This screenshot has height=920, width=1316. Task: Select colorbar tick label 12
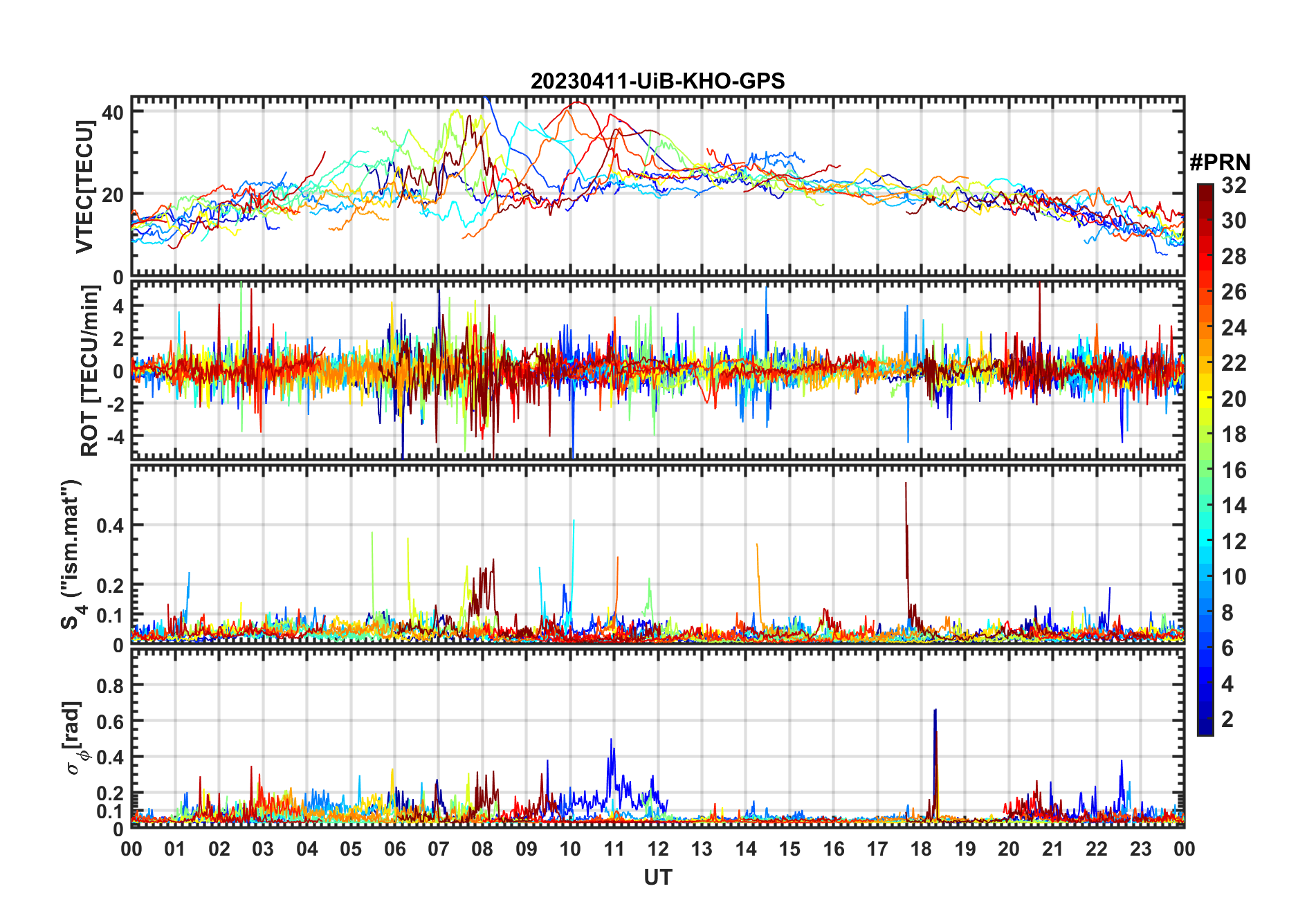coord(1234,541)
